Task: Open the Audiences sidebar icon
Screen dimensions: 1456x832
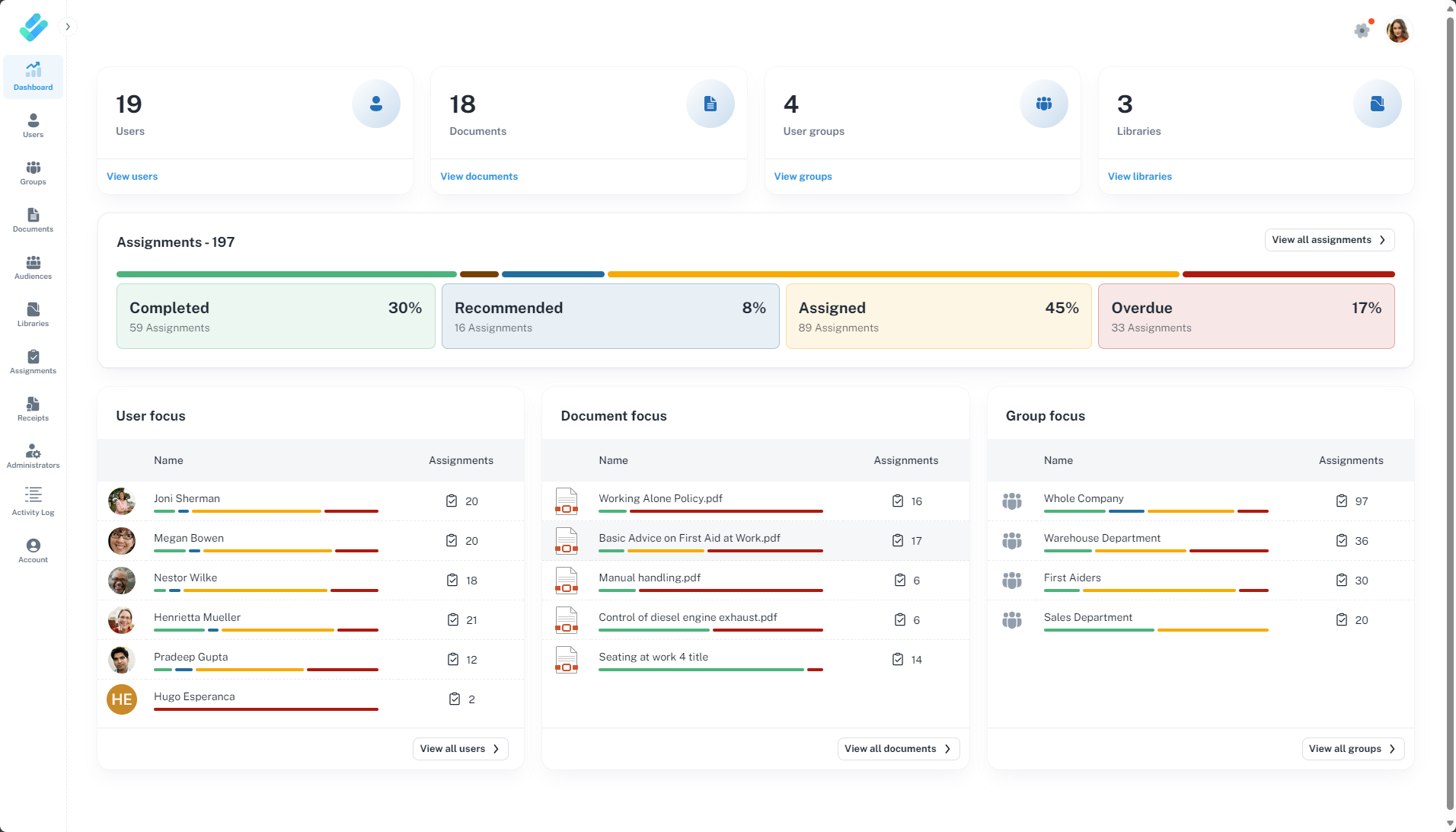Action: tap(33, 267)
